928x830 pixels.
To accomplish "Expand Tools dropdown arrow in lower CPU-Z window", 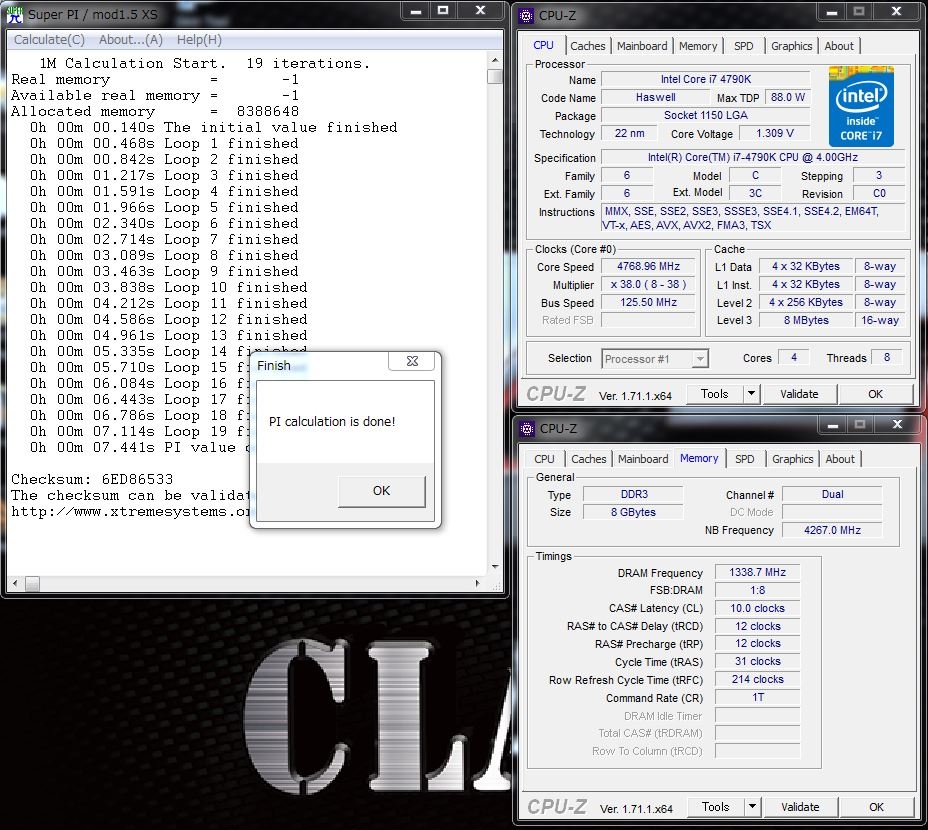I will click(752, 807).
